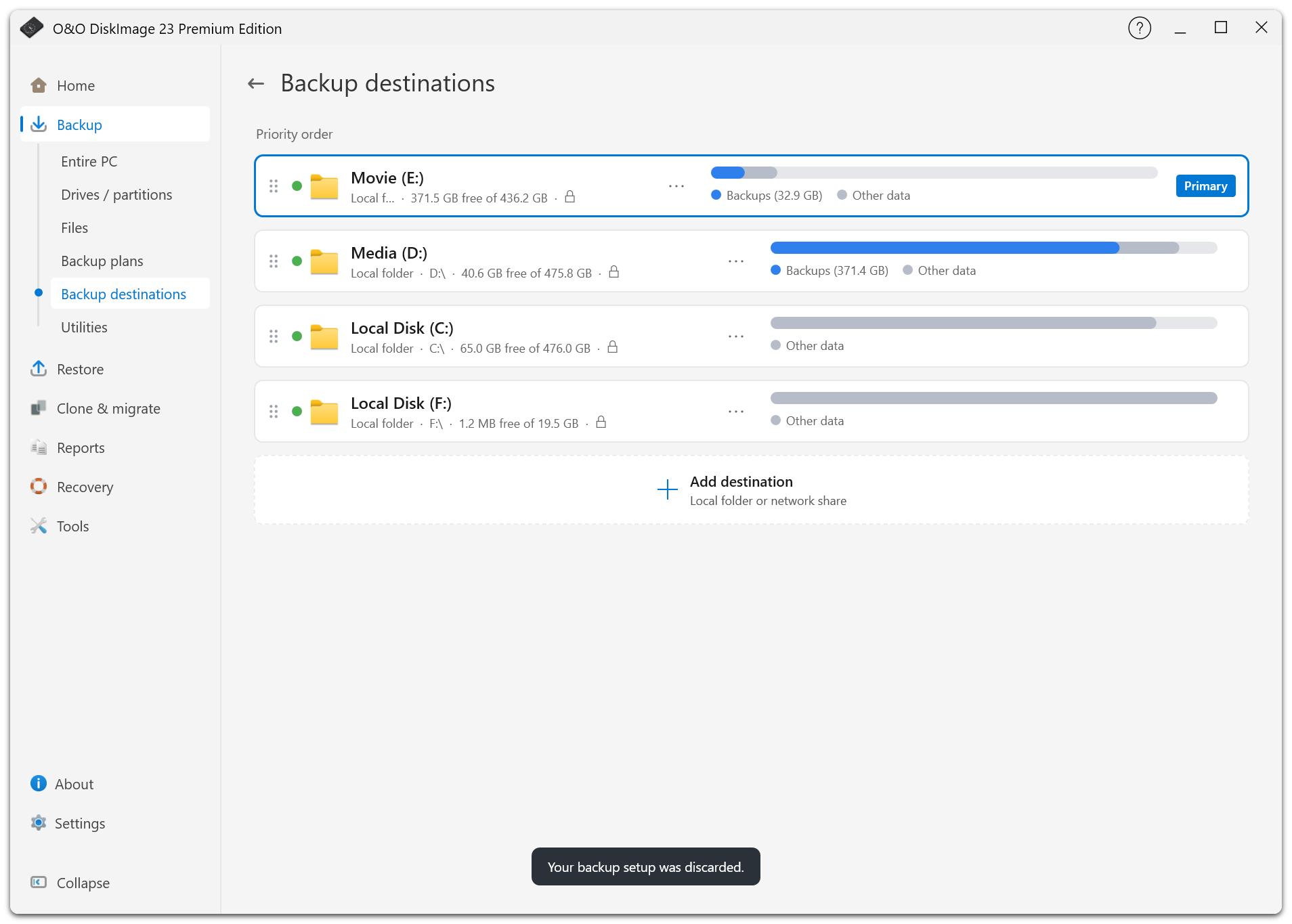Click the 'Your backup setup was discarded.' toast

tap(646, 867)
